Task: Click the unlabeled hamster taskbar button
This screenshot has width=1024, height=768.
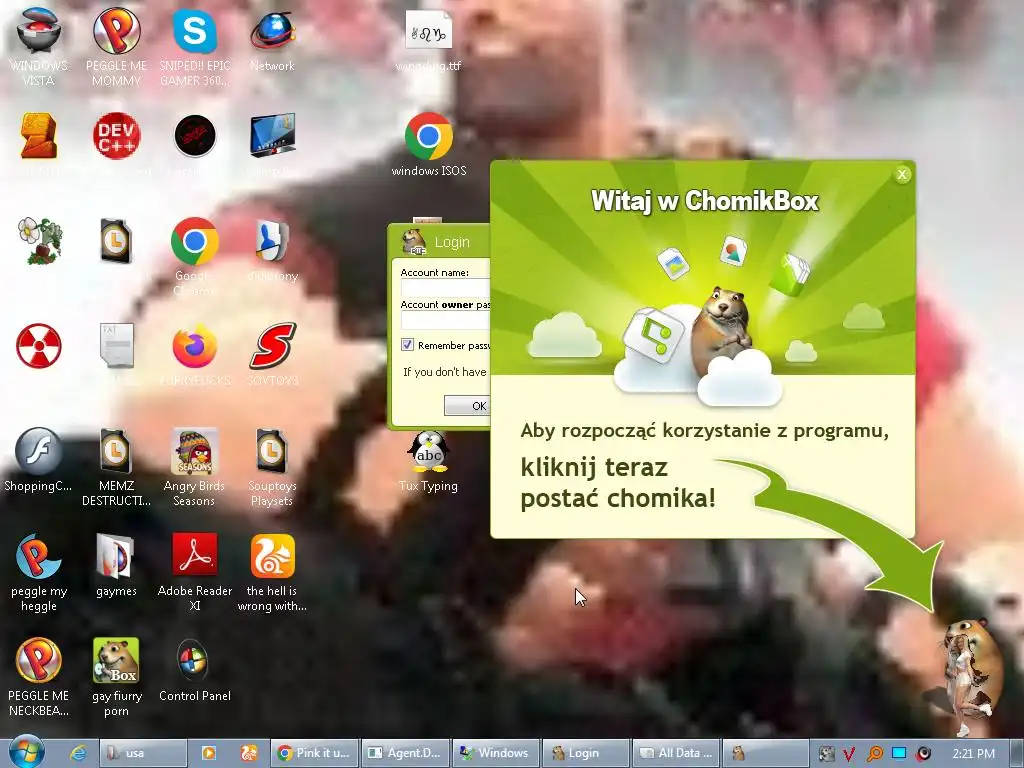Action: click(765, 753)
